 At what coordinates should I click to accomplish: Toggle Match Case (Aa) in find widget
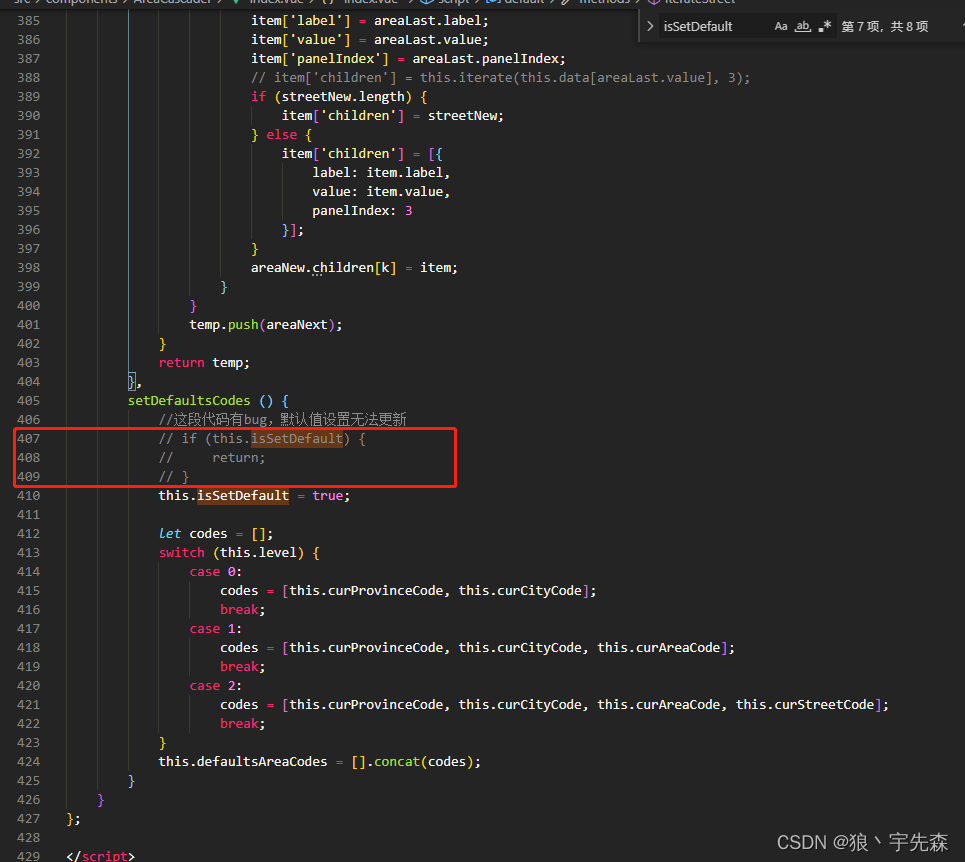(780, 26)
